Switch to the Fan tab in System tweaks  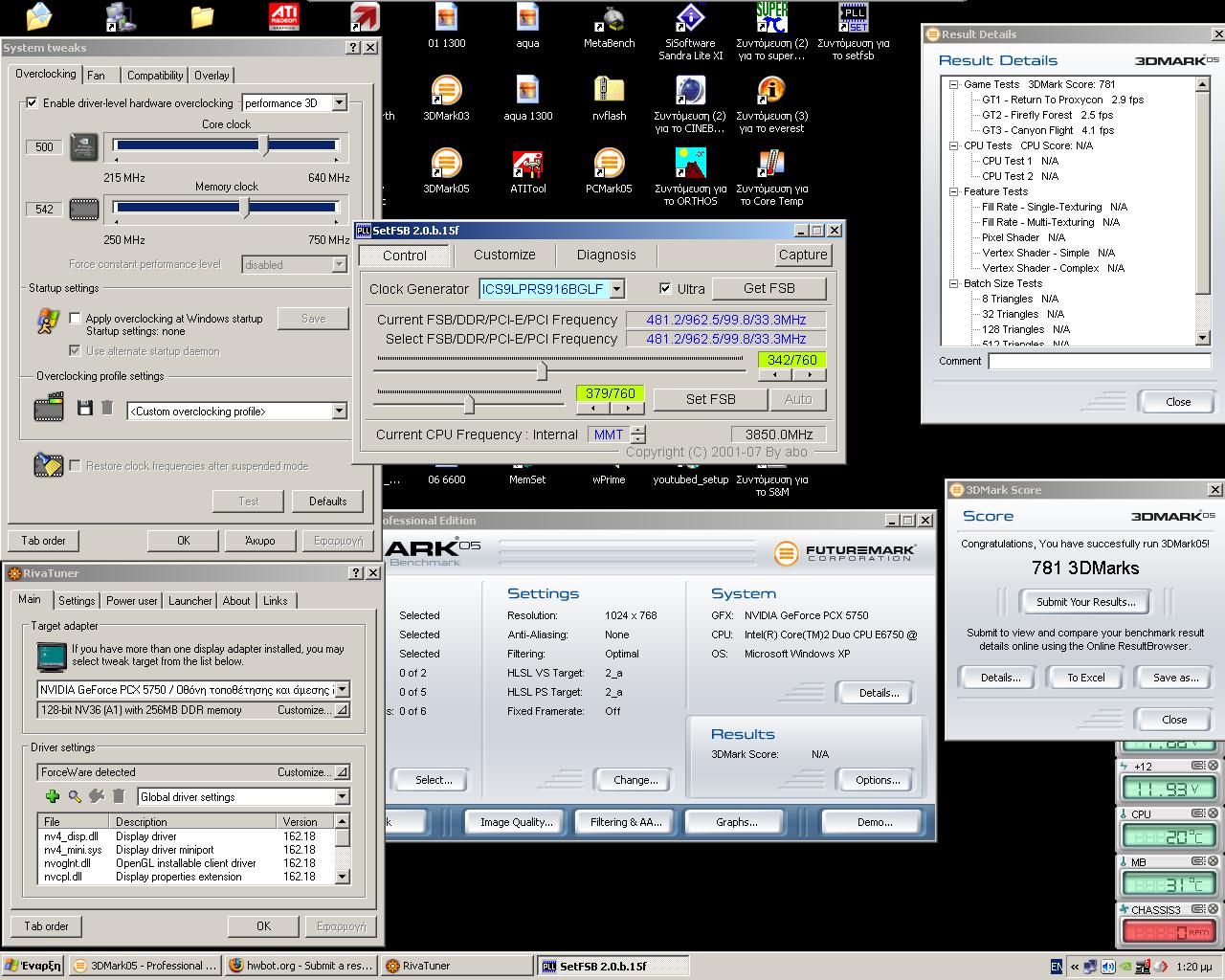coord(97,76)
